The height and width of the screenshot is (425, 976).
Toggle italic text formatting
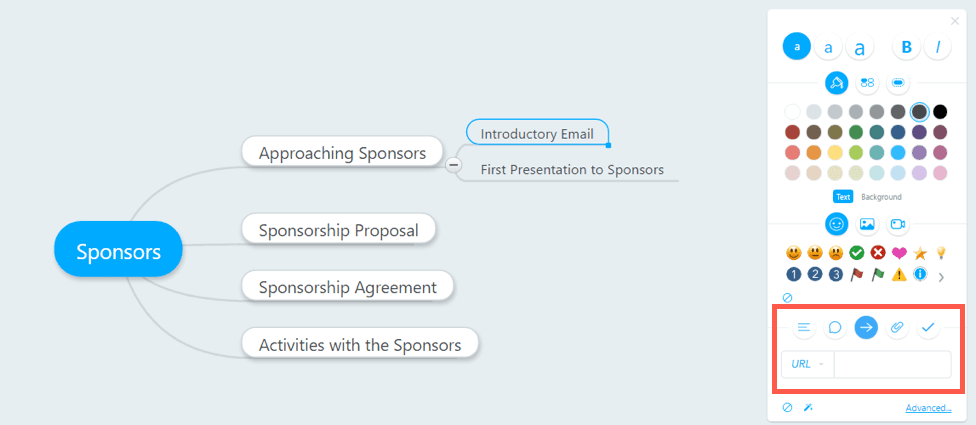coord(938,46)
